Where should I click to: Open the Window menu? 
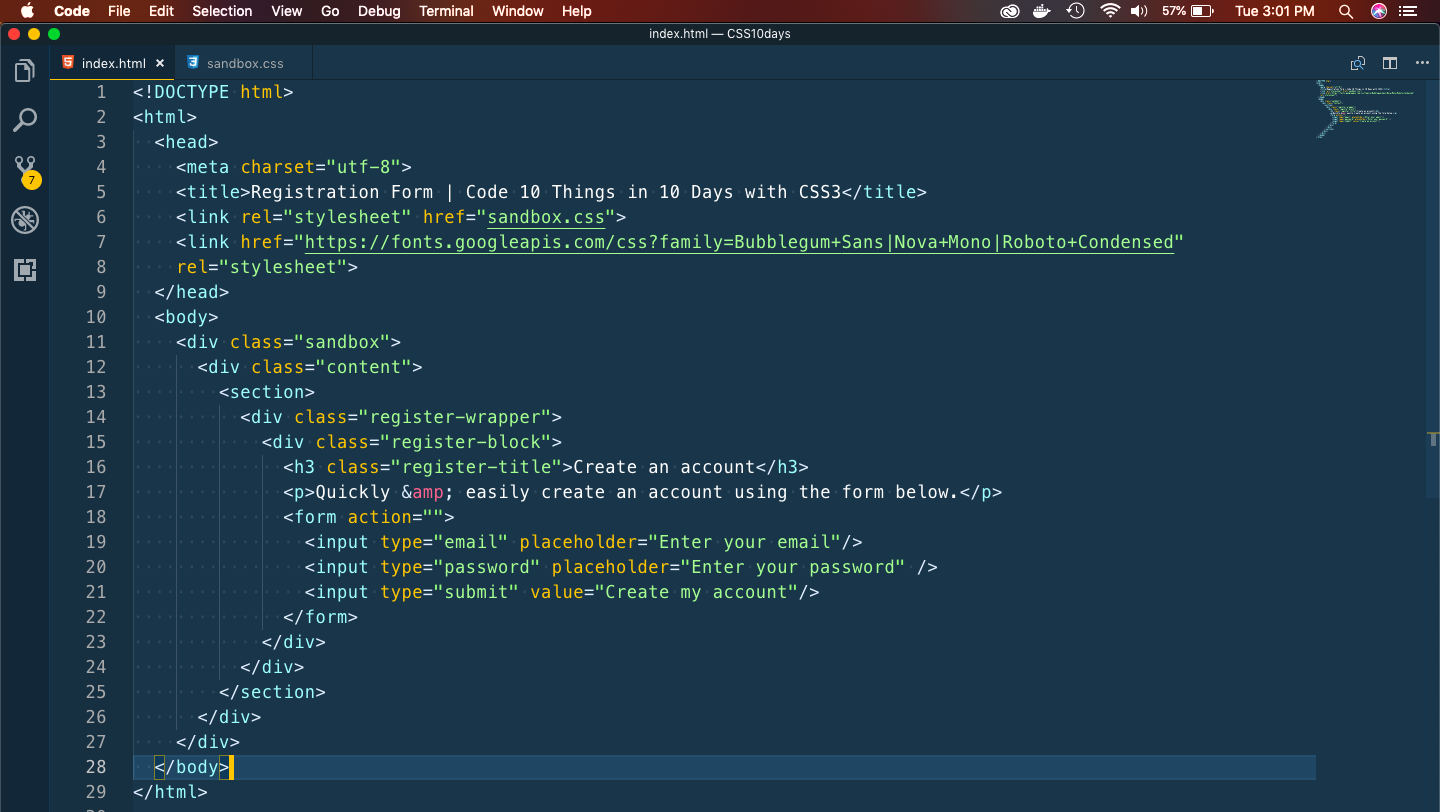tap(518, 11)
